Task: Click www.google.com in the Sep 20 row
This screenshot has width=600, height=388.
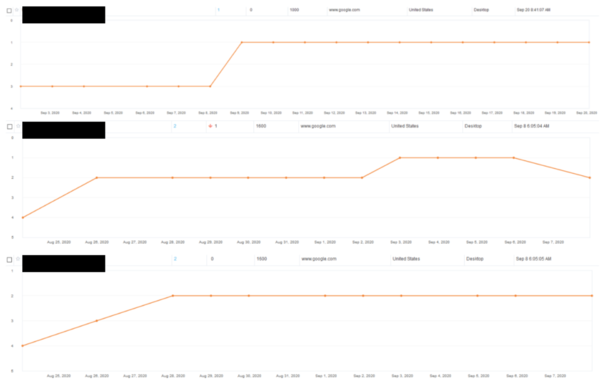Action: [344, 10]
